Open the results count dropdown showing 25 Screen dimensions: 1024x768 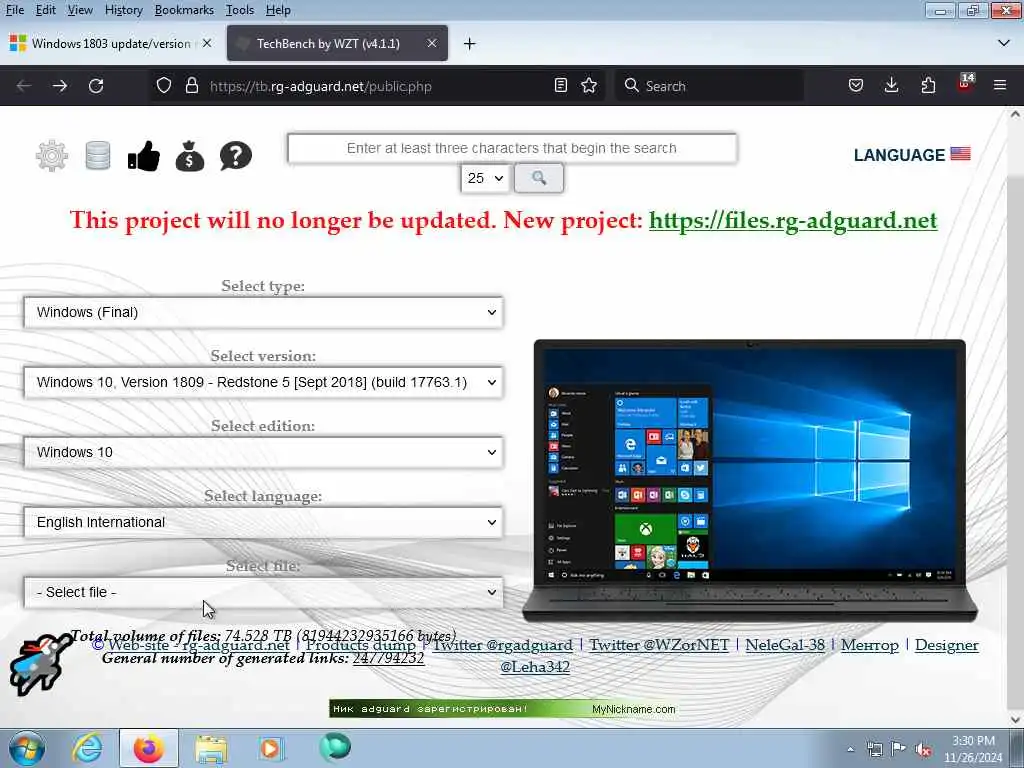pyautogui.click(x=485, y=178)
